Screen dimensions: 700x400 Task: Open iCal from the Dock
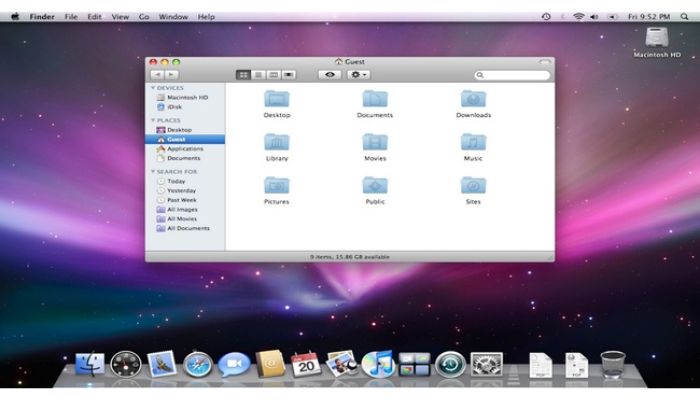[x=306, y=365]
